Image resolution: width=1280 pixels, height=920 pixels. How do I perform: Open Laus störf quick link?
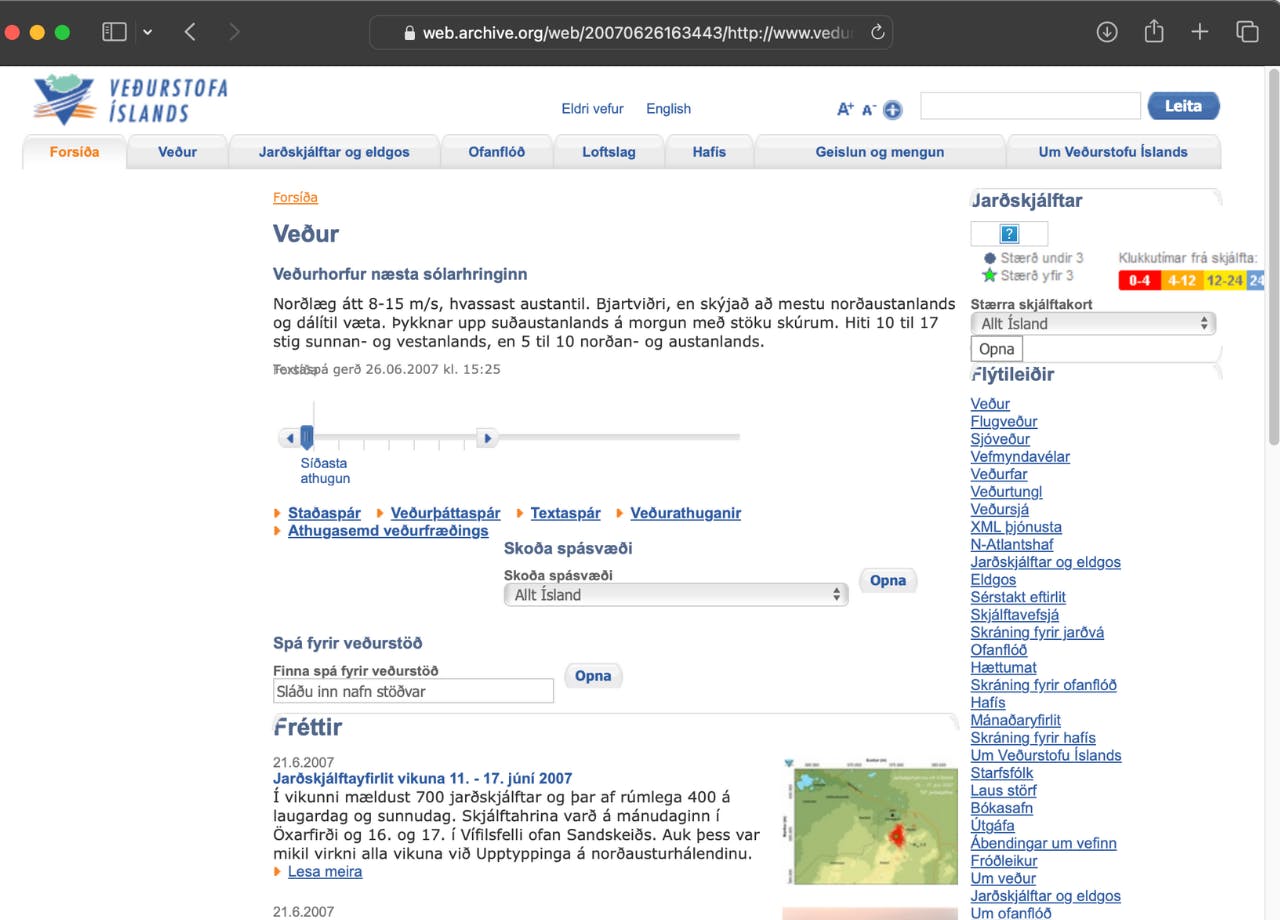tap(1004, 791)
